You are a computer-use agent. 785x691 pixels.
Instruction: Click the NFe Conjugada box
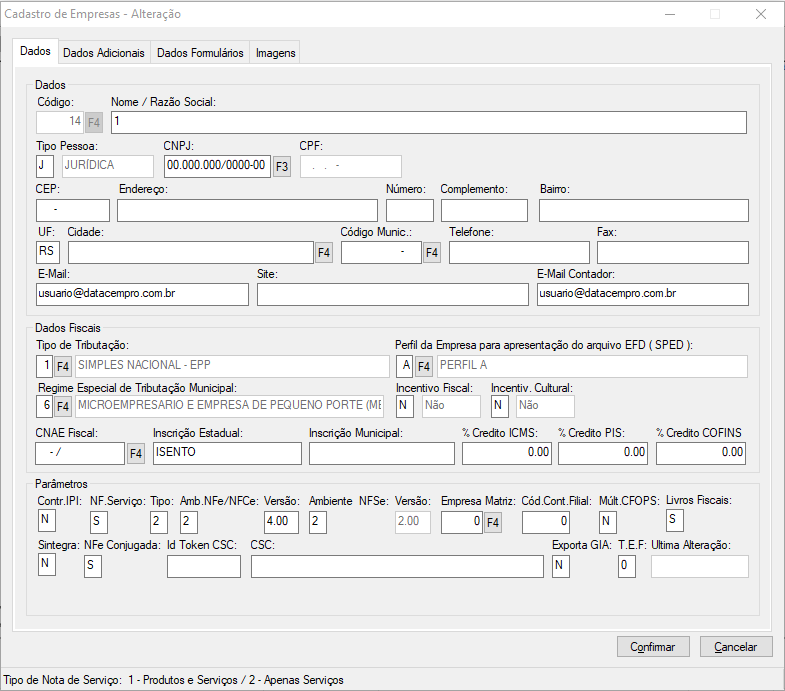click(93, 566)
